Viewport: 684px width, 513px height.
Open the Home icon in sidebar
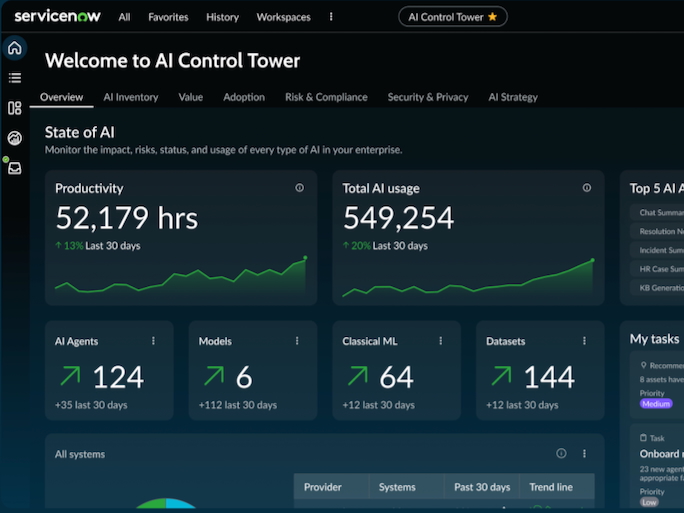[x=15, y=48]
